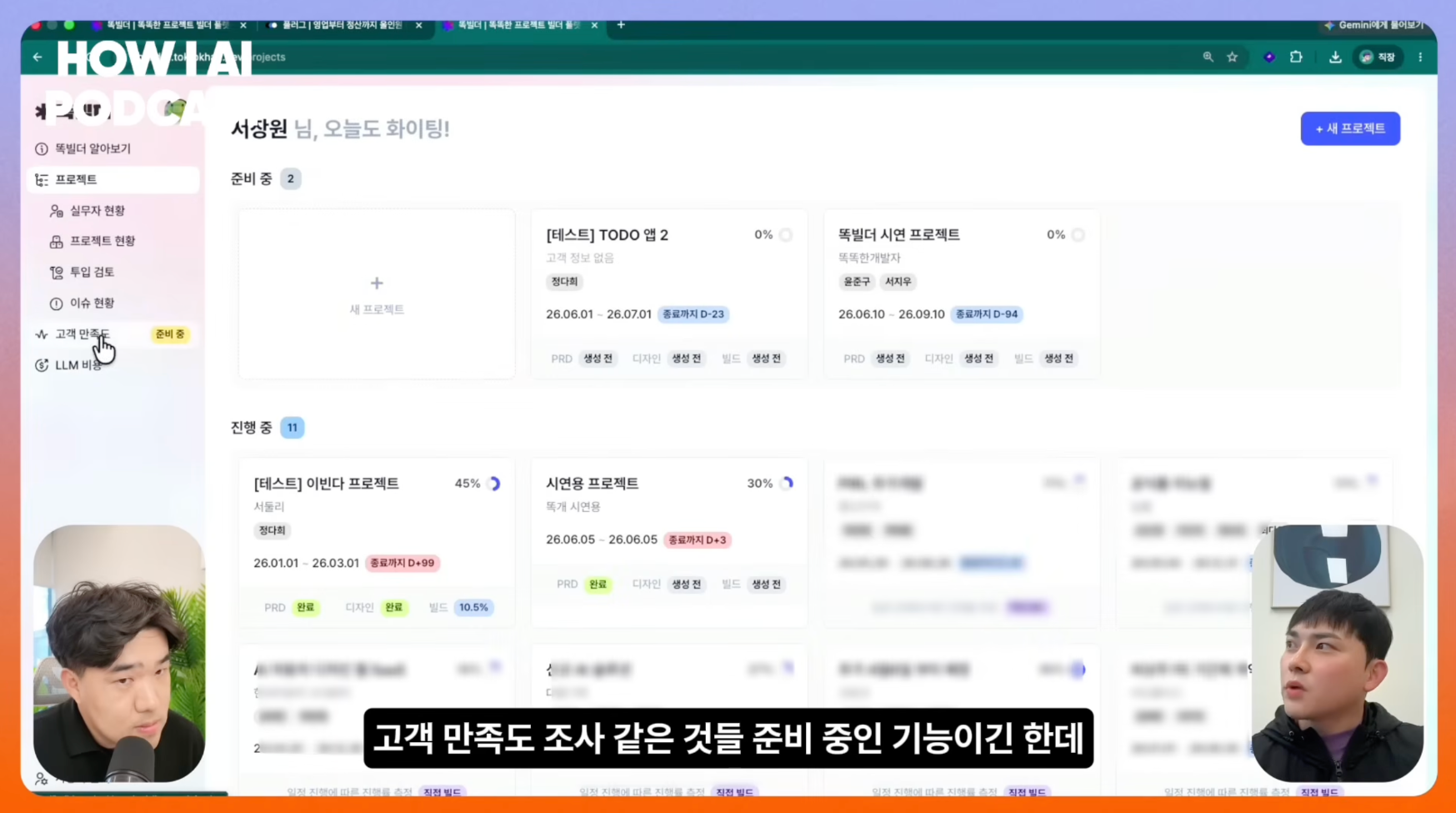Viewport: 1456px width, 813px height.
Task: Open the [테스트] 이빈다 프로젝트 card
Action: 377,542
